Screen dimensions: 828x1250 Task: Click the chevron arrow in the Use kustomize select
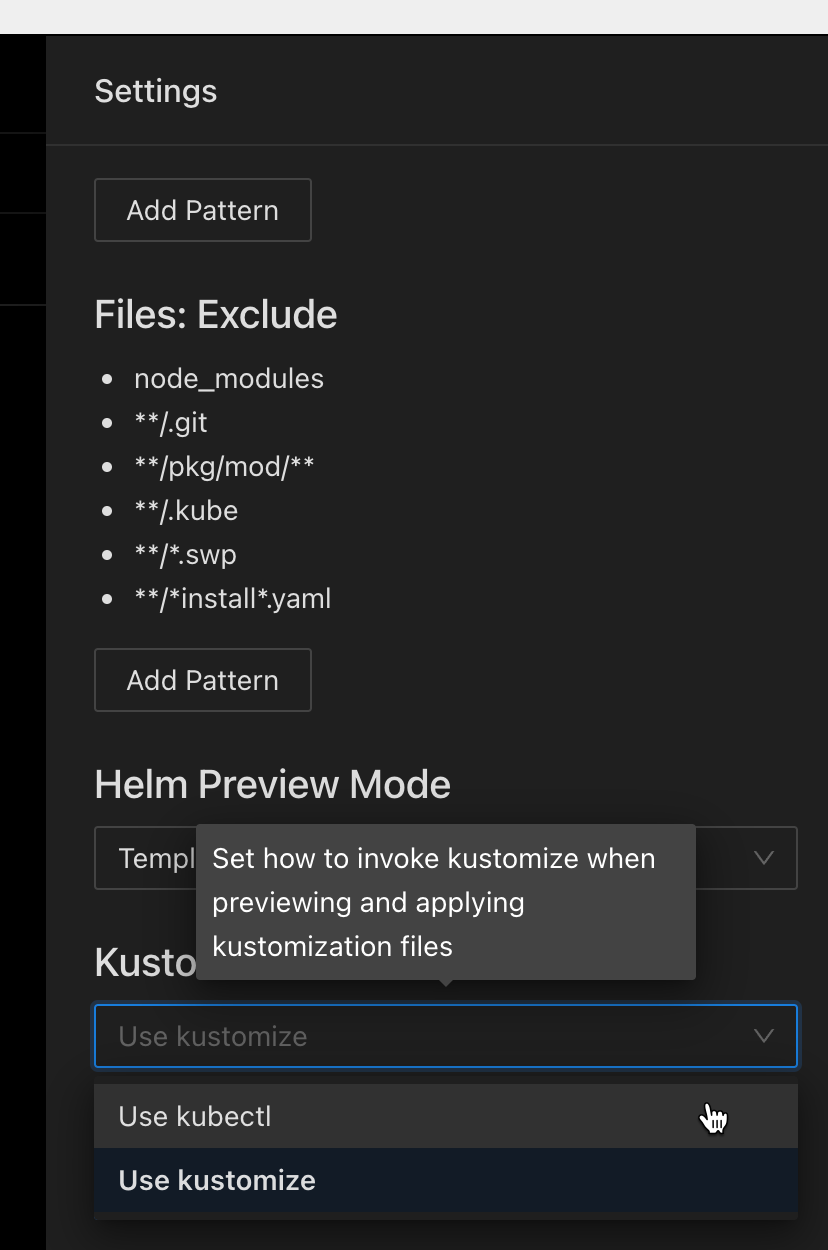(x=764, y=1036)
